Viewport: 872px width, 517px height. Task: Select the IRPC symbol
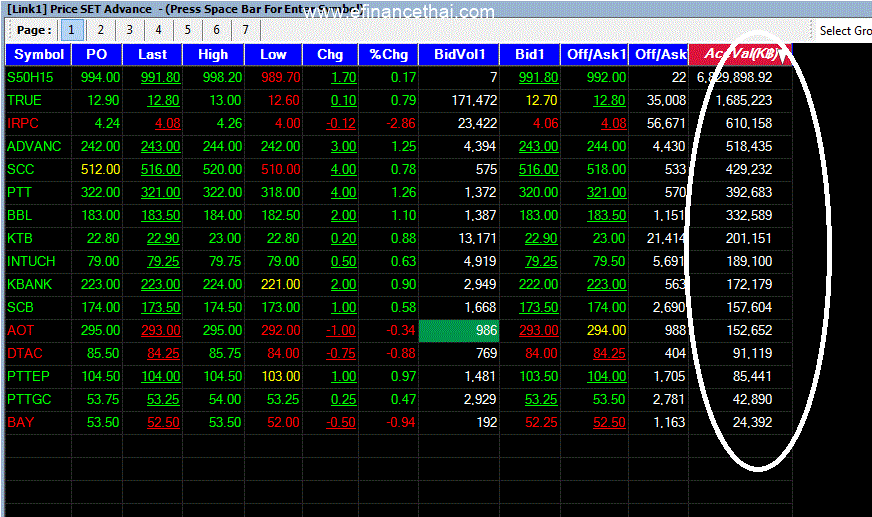pos(23,123)
